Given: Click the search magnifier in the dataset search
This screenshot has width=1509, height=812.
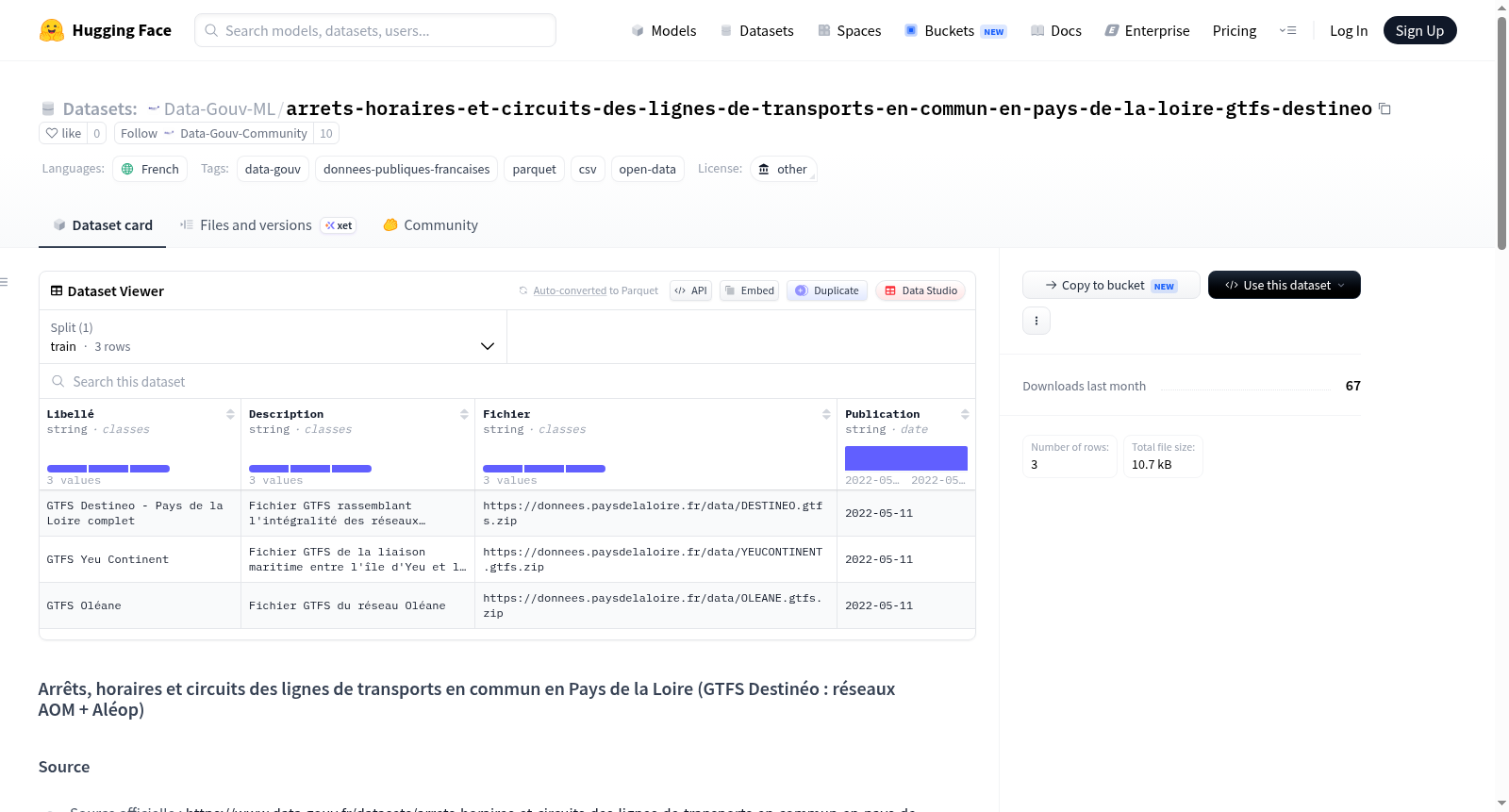Looking at the screenshot, I should coord(58,381).
